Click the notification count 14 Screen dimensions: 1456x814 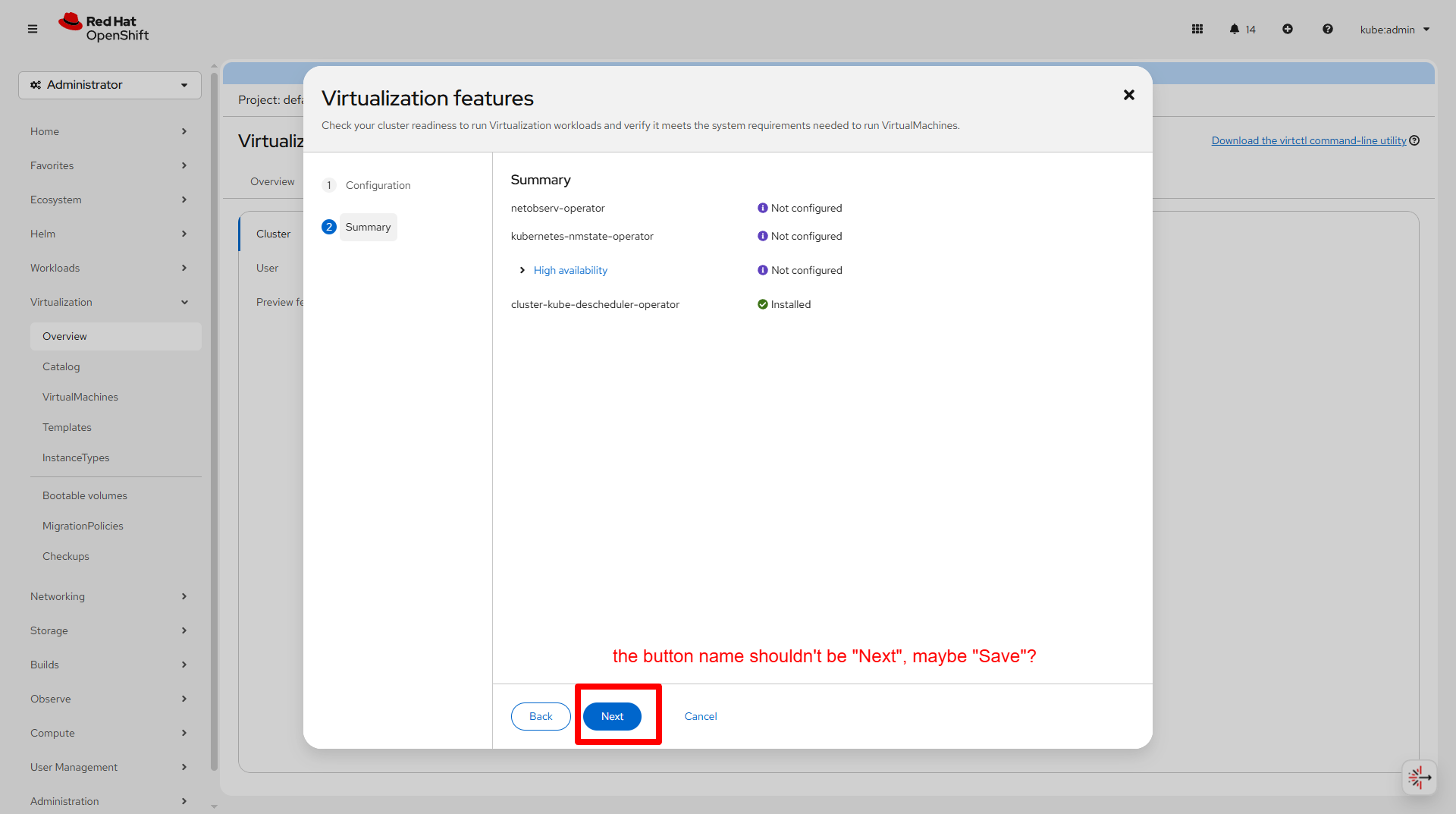pos(1250,30)
